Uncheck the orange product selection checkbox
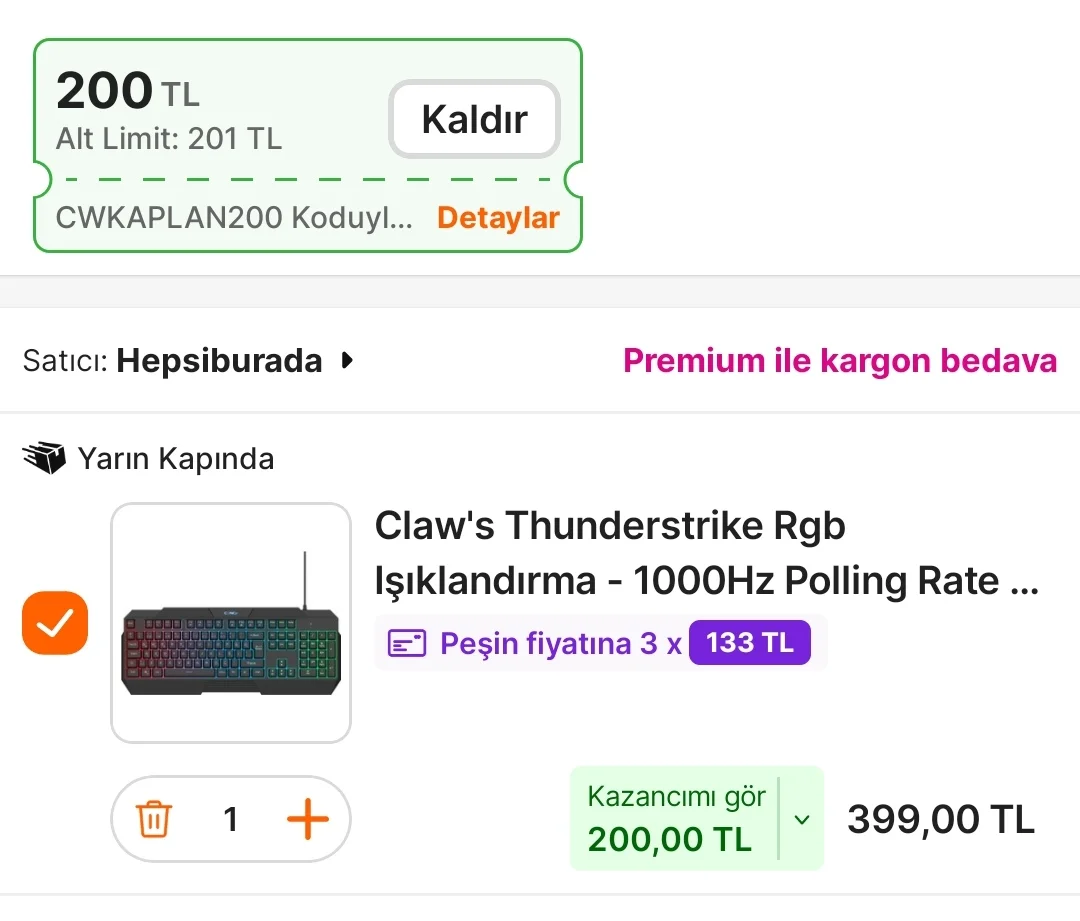Viewport: 1080px width, 921px height. pyautogui.click(x=55, y=623)
